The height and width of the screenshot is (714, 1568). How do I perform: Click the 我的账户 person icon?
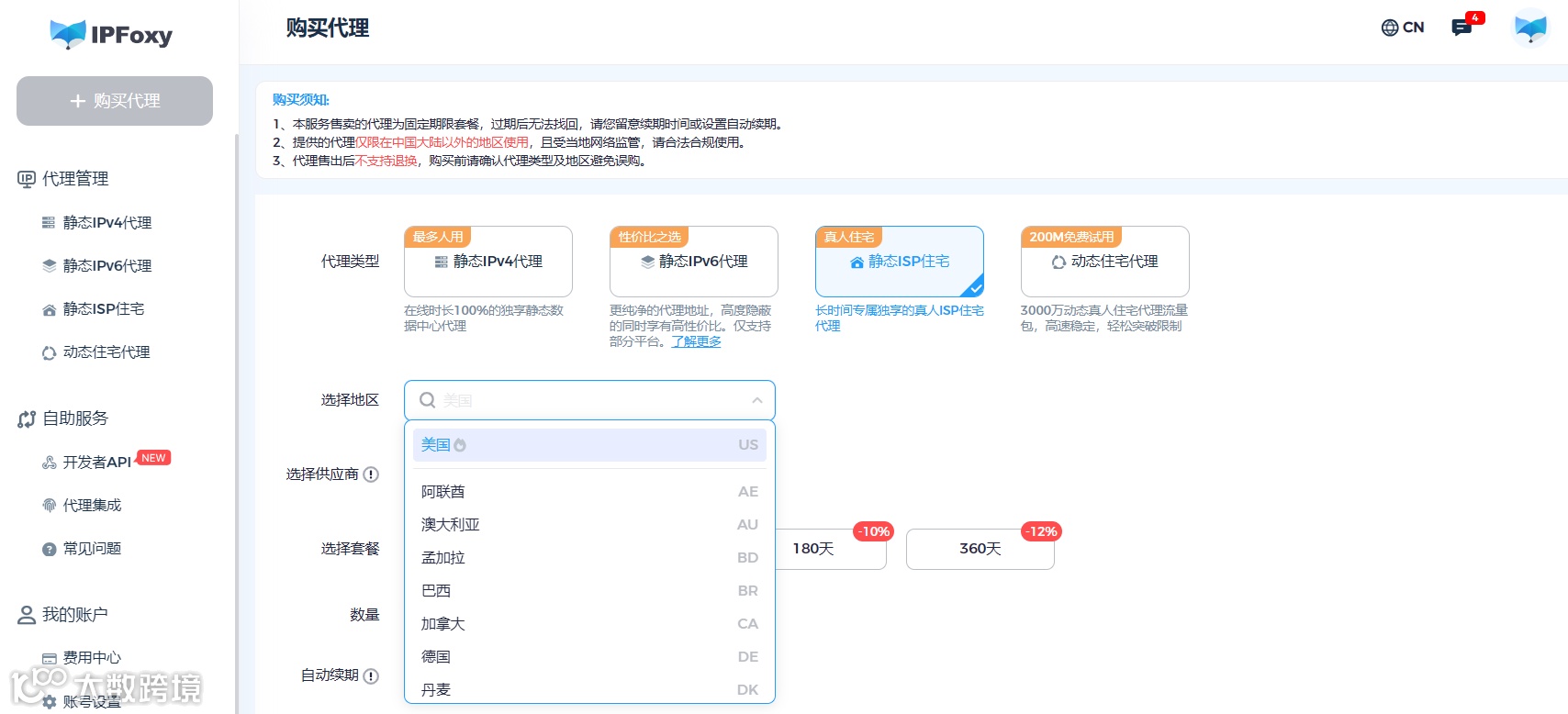click(x=27, y=615)
